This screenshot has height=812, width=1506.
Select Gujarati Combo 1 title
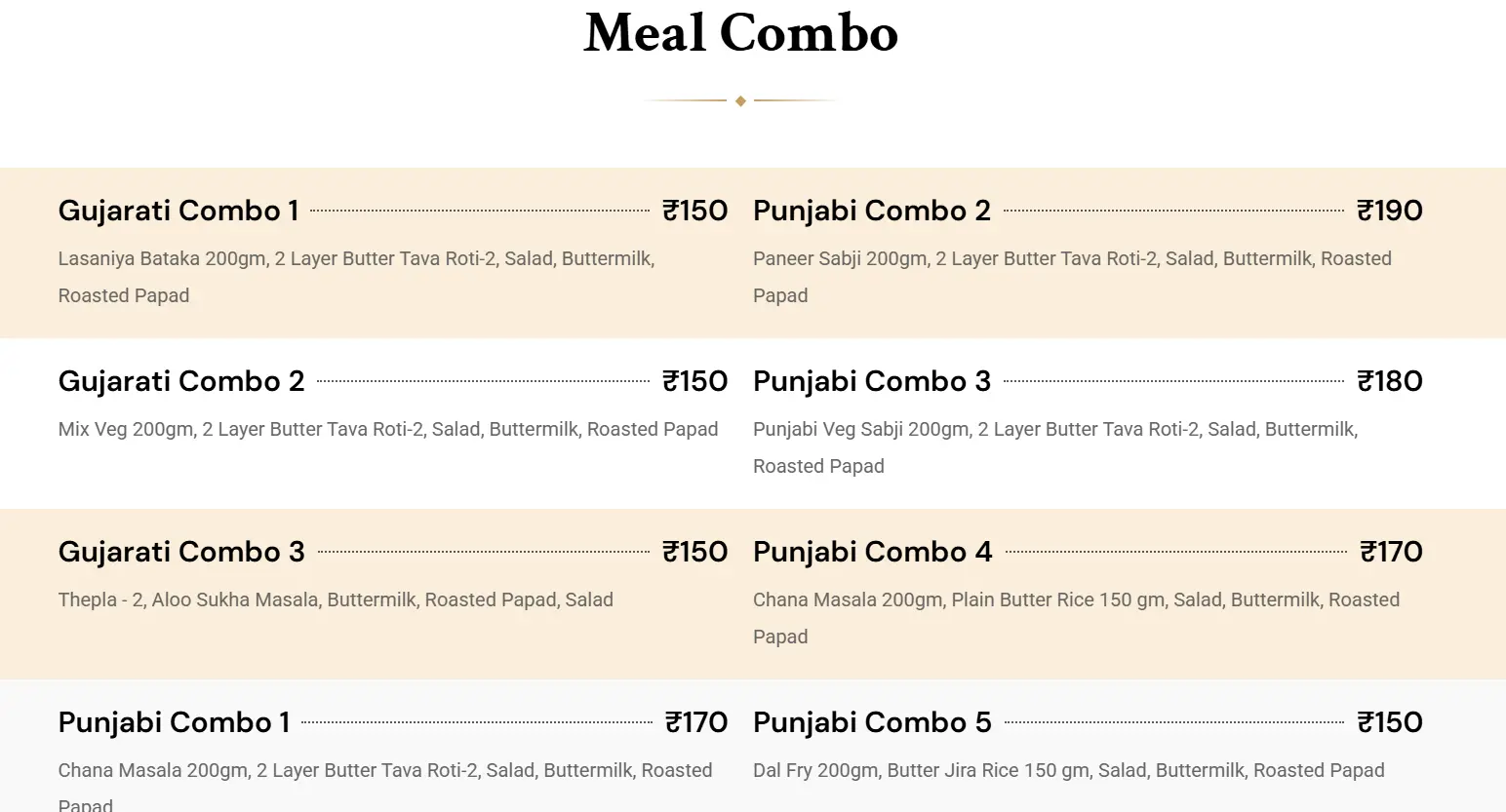[x=178, y=211]
